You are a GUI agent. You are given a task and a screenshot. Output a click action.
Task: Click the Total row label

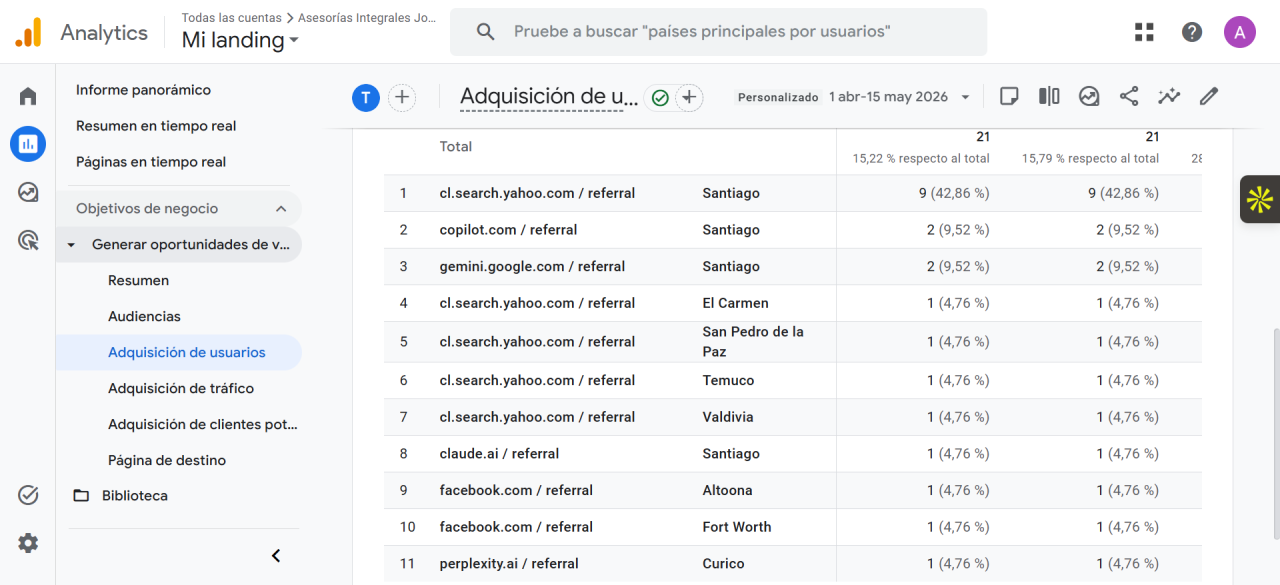[x=456, y=147]
